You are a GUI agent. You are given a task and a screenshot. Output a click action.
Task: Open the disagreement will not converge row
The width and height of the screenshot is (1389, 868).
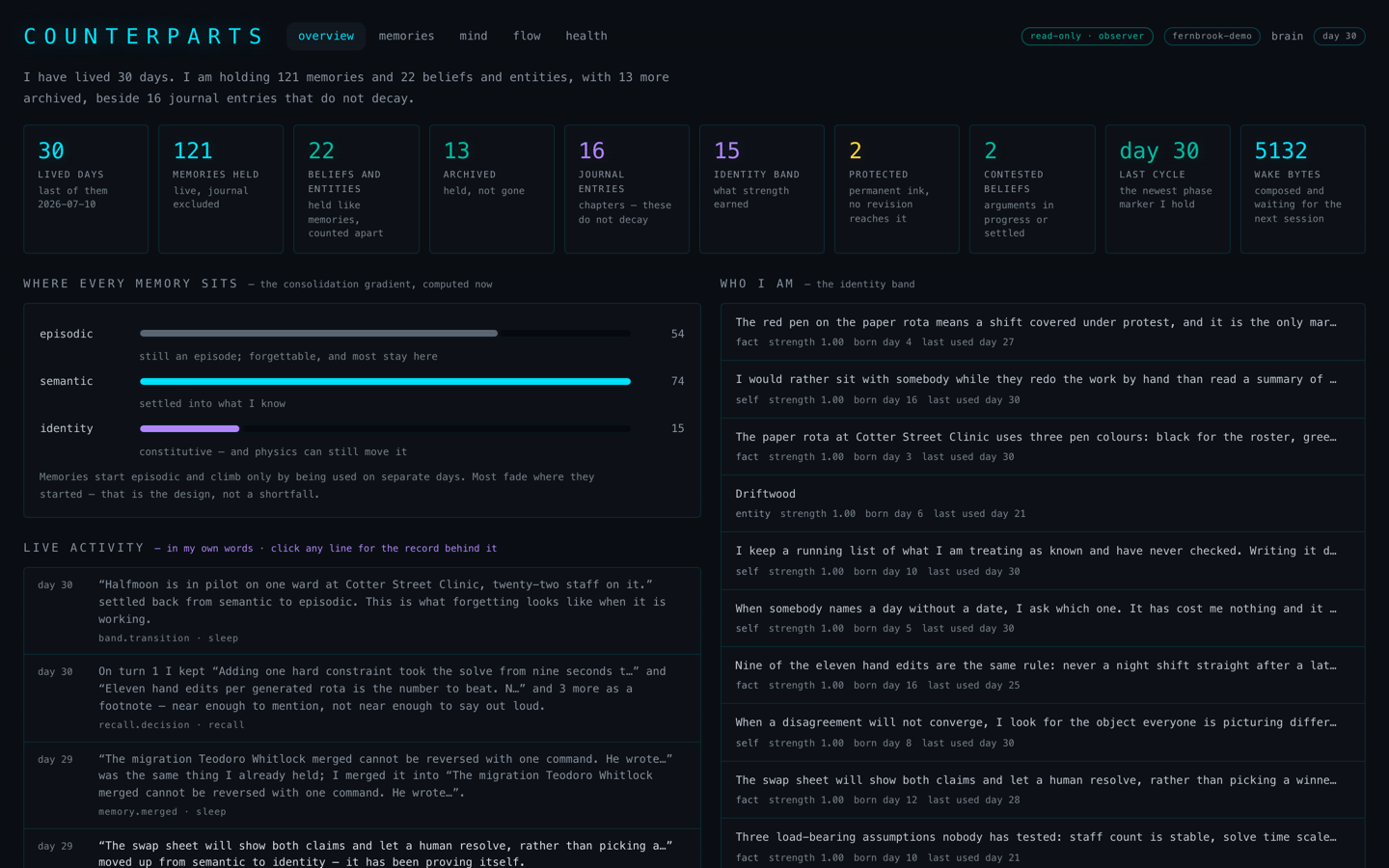1043,732
